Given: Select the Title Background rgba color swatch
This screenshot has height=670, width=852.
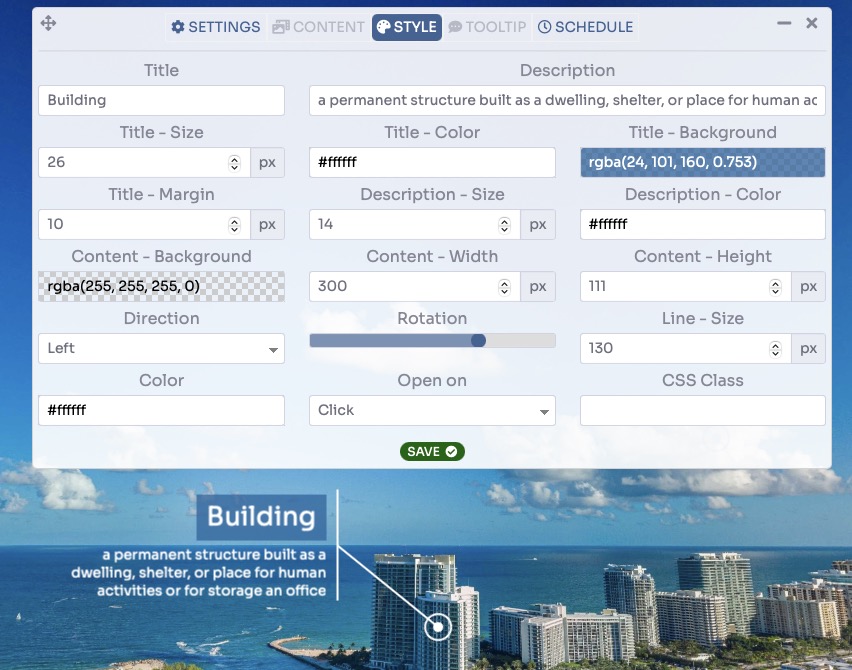Looking at the screenshot, I should (x=703, y=162).
